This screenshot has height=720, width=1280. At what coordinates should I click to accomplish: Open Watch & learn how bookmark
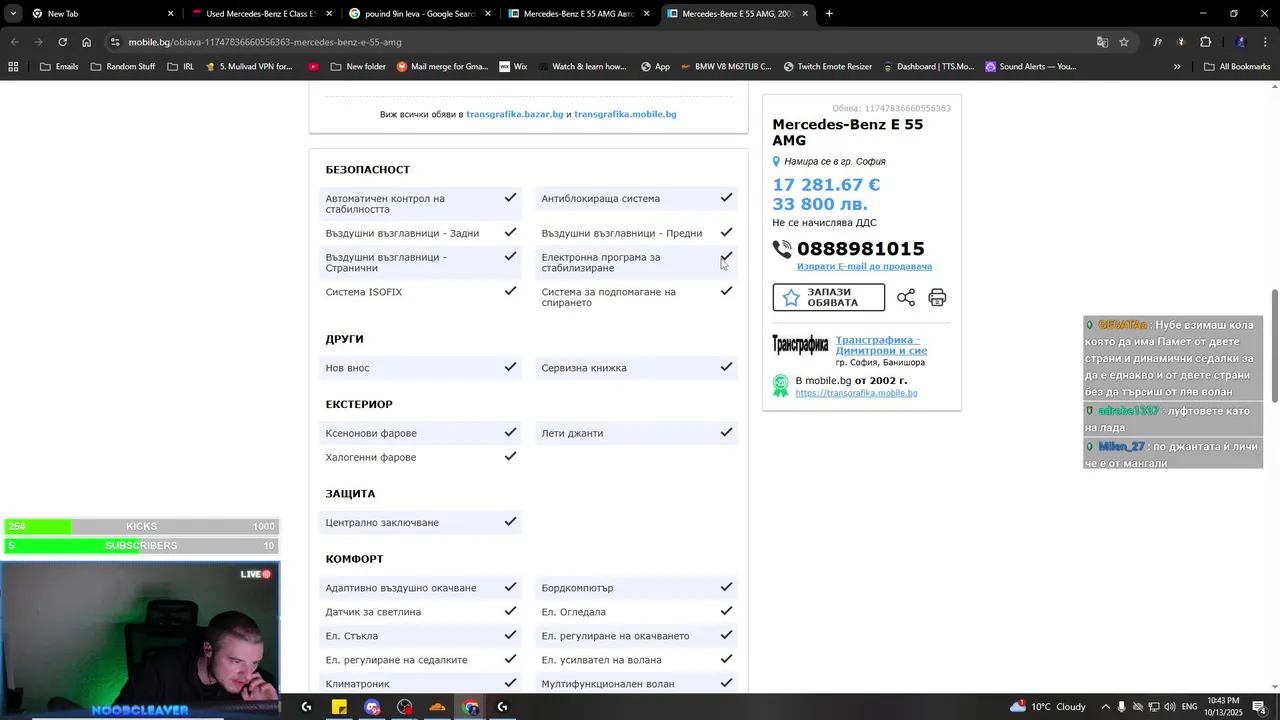click(x=582, y=67)
